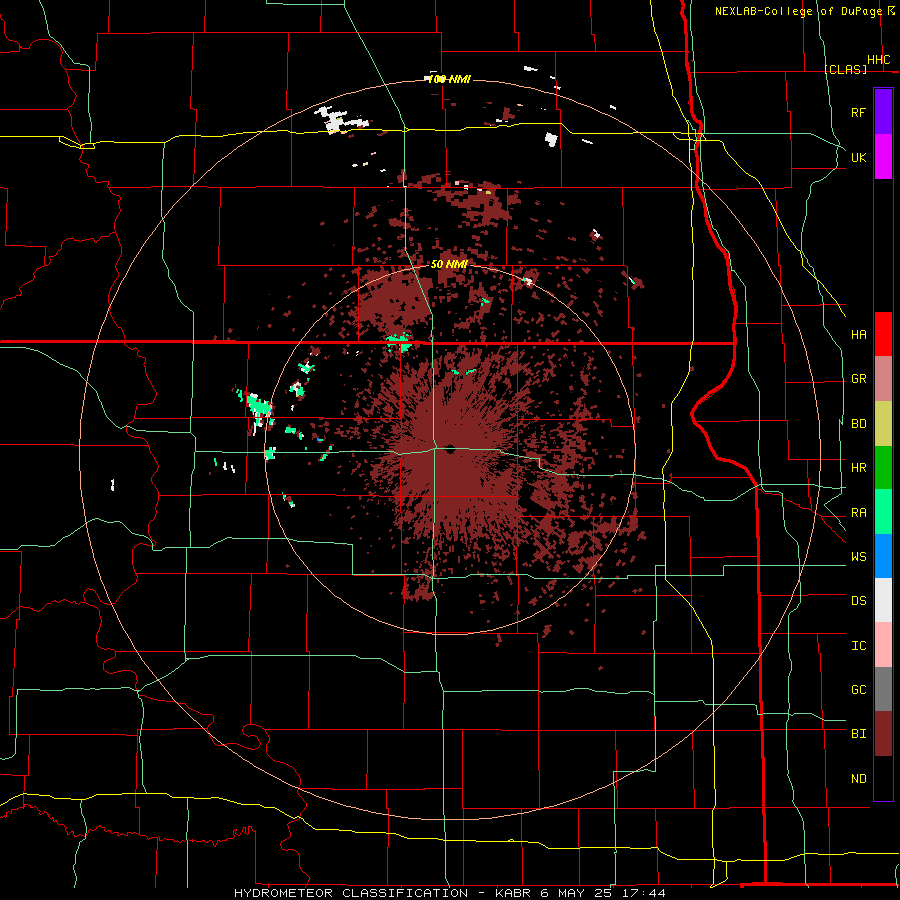Click the ND black color swatch

click(x=883, y=778)
